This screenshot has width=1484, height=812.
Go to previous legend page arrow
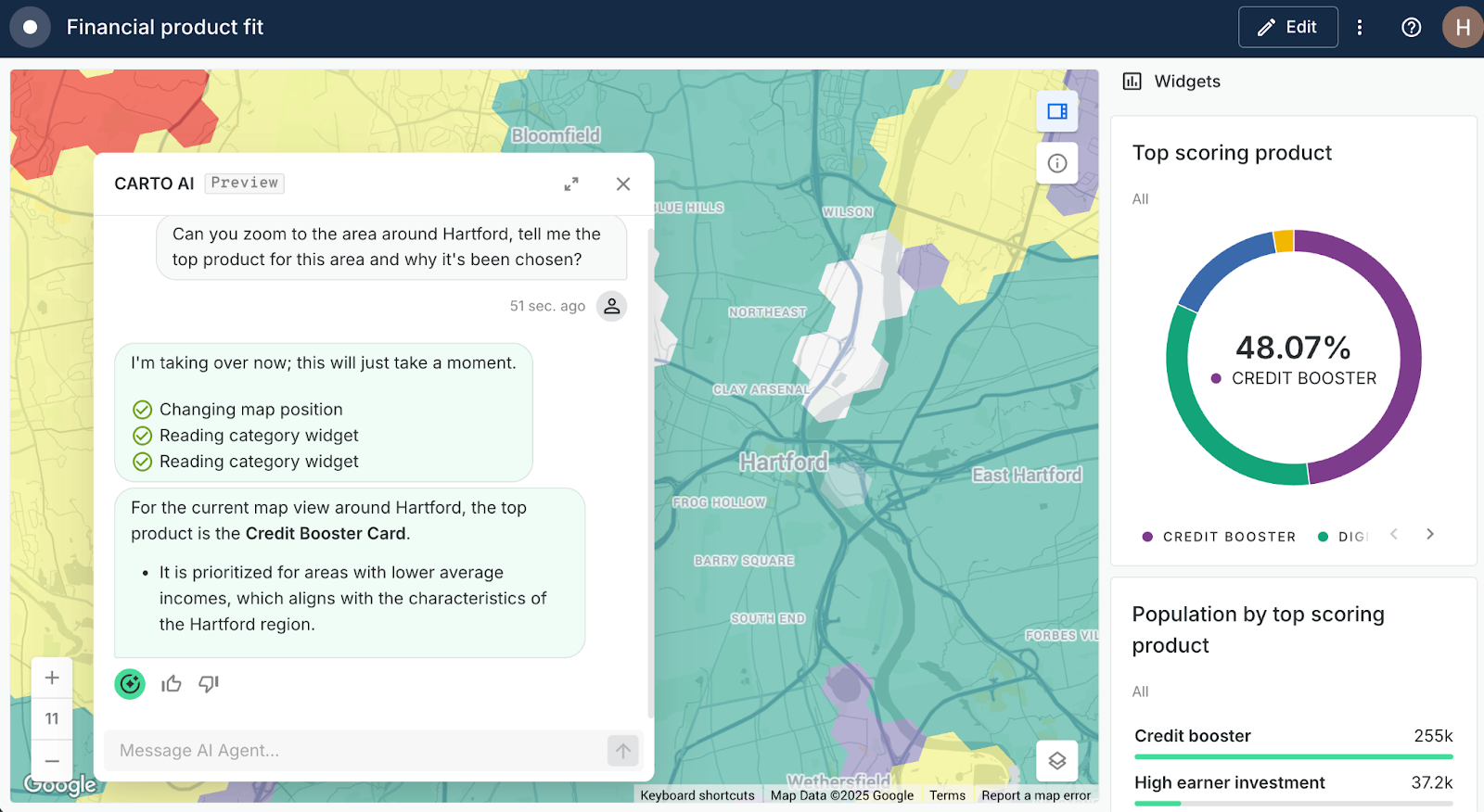pyautogui.click(x=1394, y=534)
